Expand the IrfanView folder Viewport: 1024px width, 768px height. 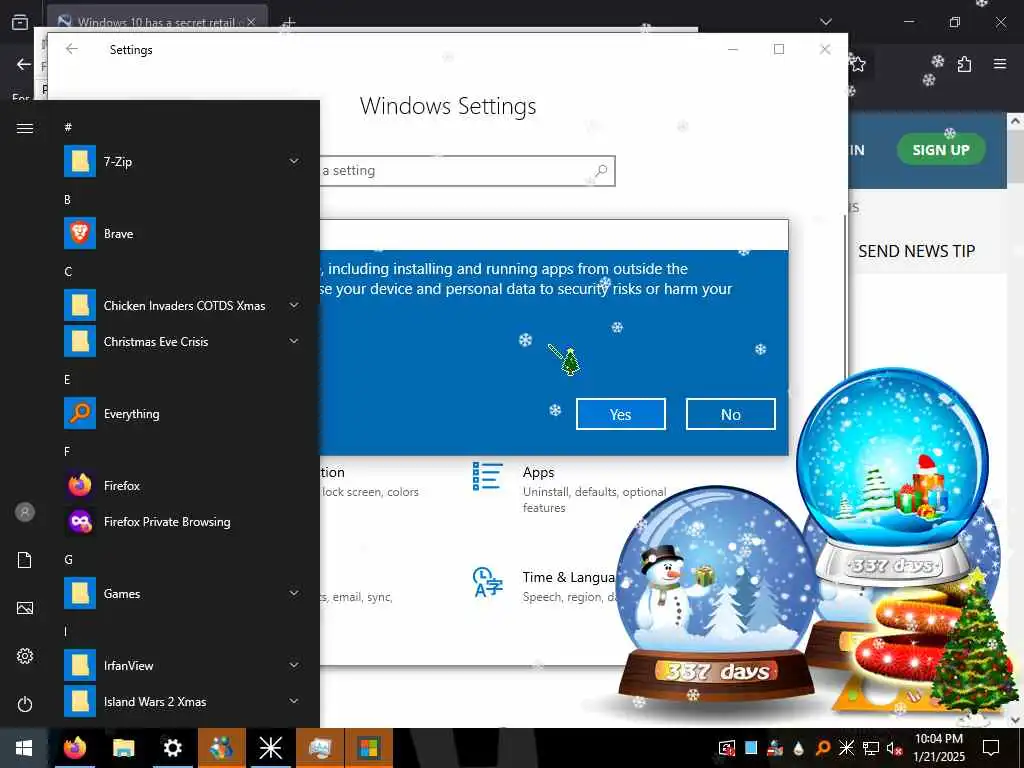(x=294, y=665)
